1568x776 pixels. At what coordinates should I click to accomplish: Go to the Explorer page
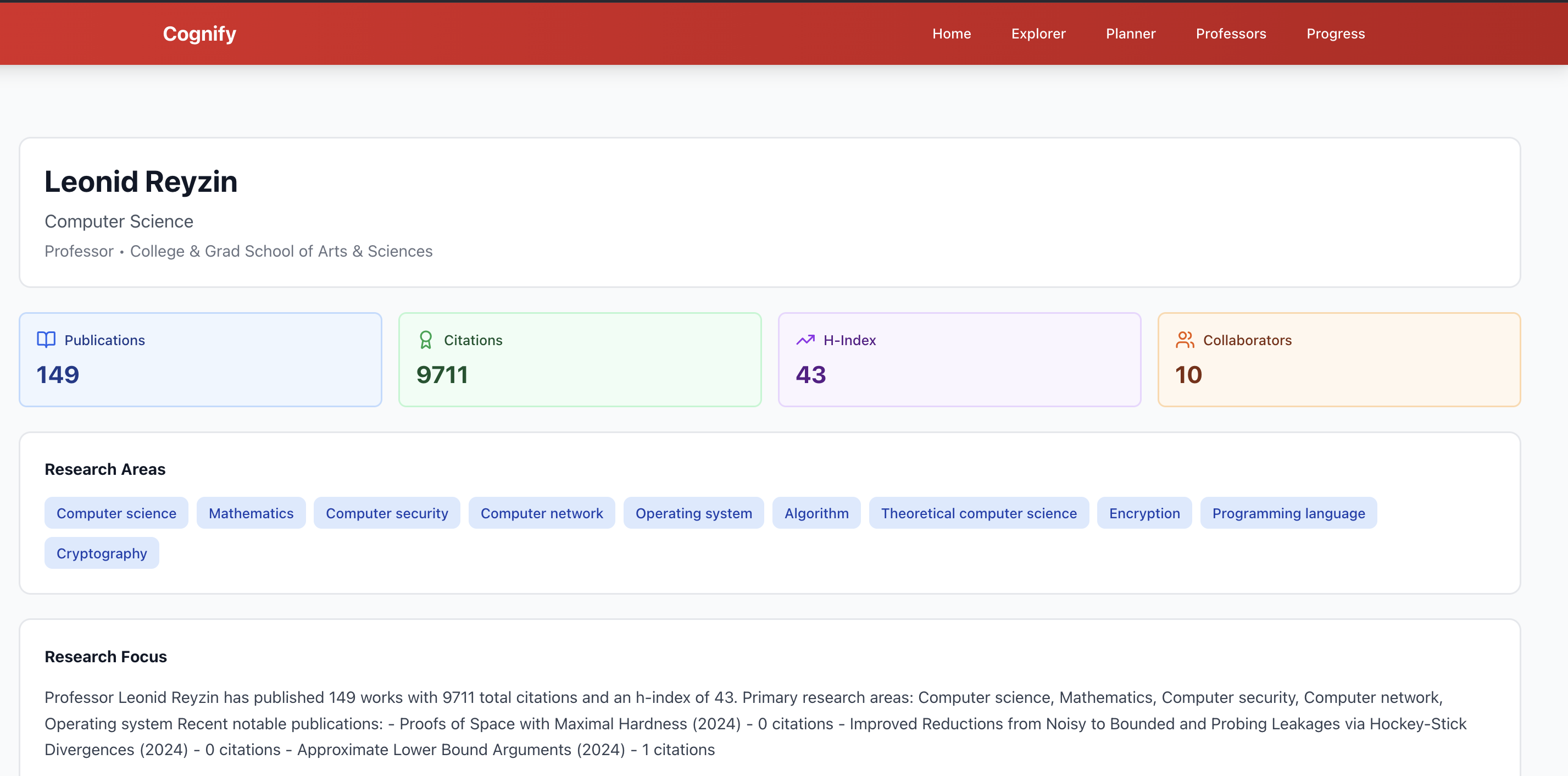1038,34
